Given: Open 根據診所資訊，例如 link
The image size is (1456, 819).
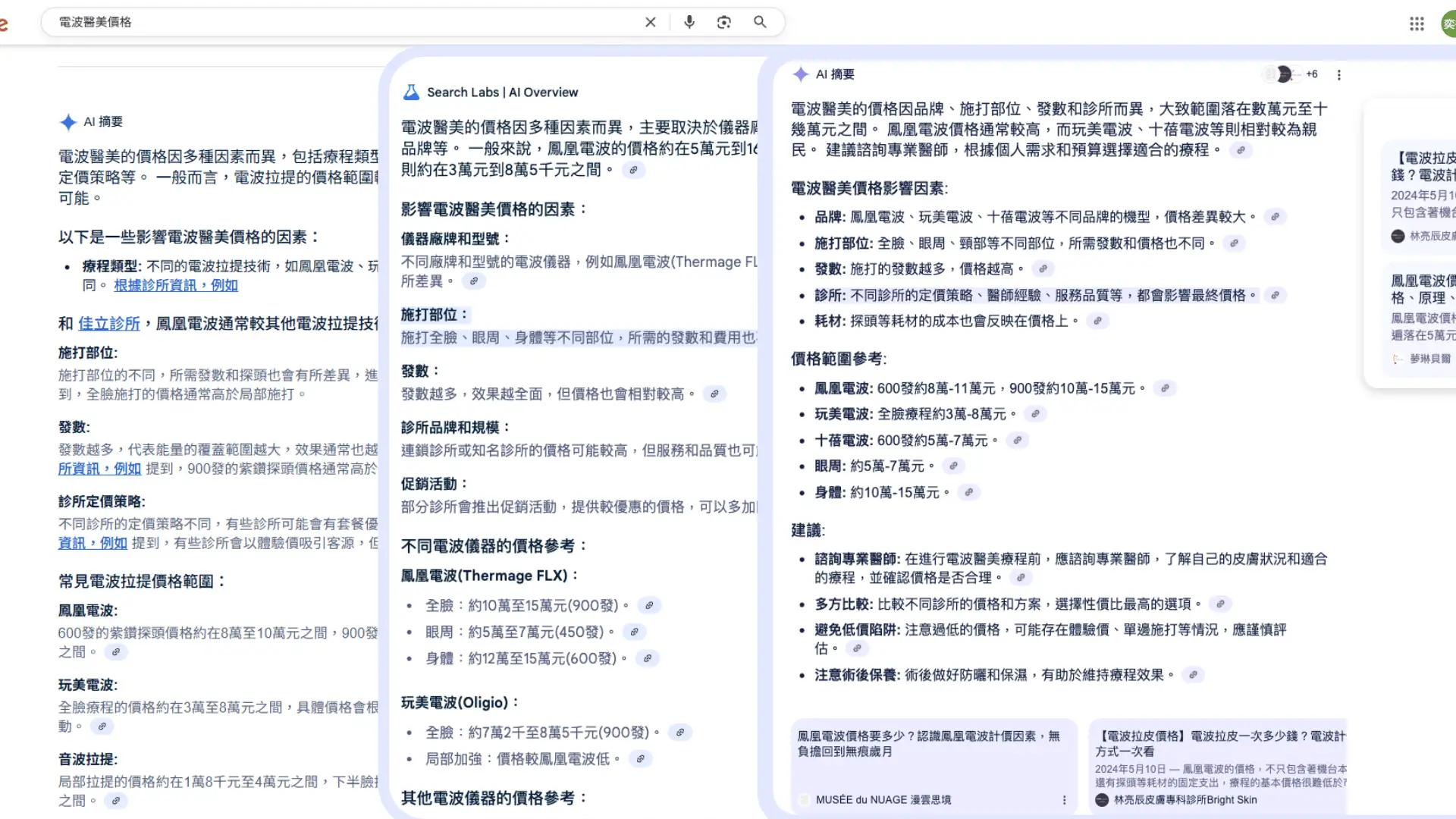Looking at the screenshot, I should [176, 285].
